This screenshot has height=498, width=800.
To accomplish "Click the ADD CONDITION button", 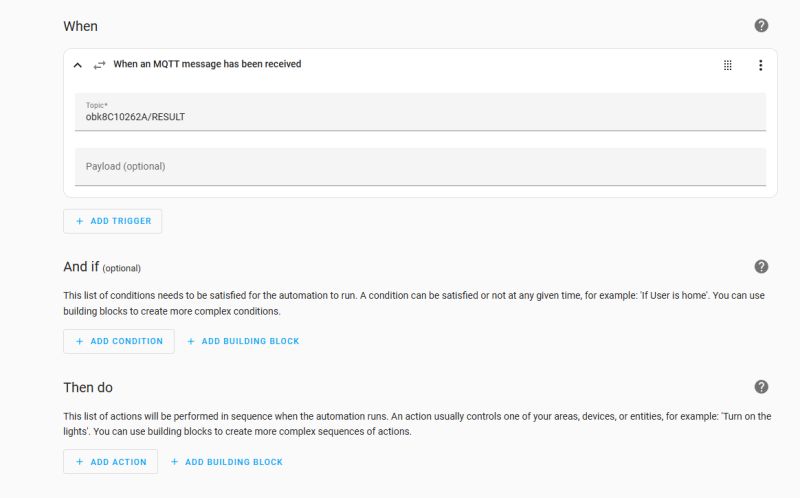I will [x=118, y=341].
